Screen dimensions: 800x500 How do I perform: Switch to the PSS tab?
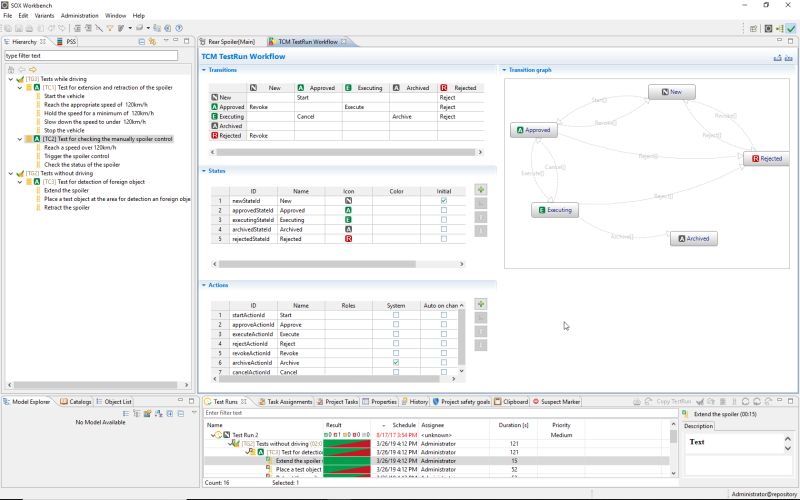(67, 42)
